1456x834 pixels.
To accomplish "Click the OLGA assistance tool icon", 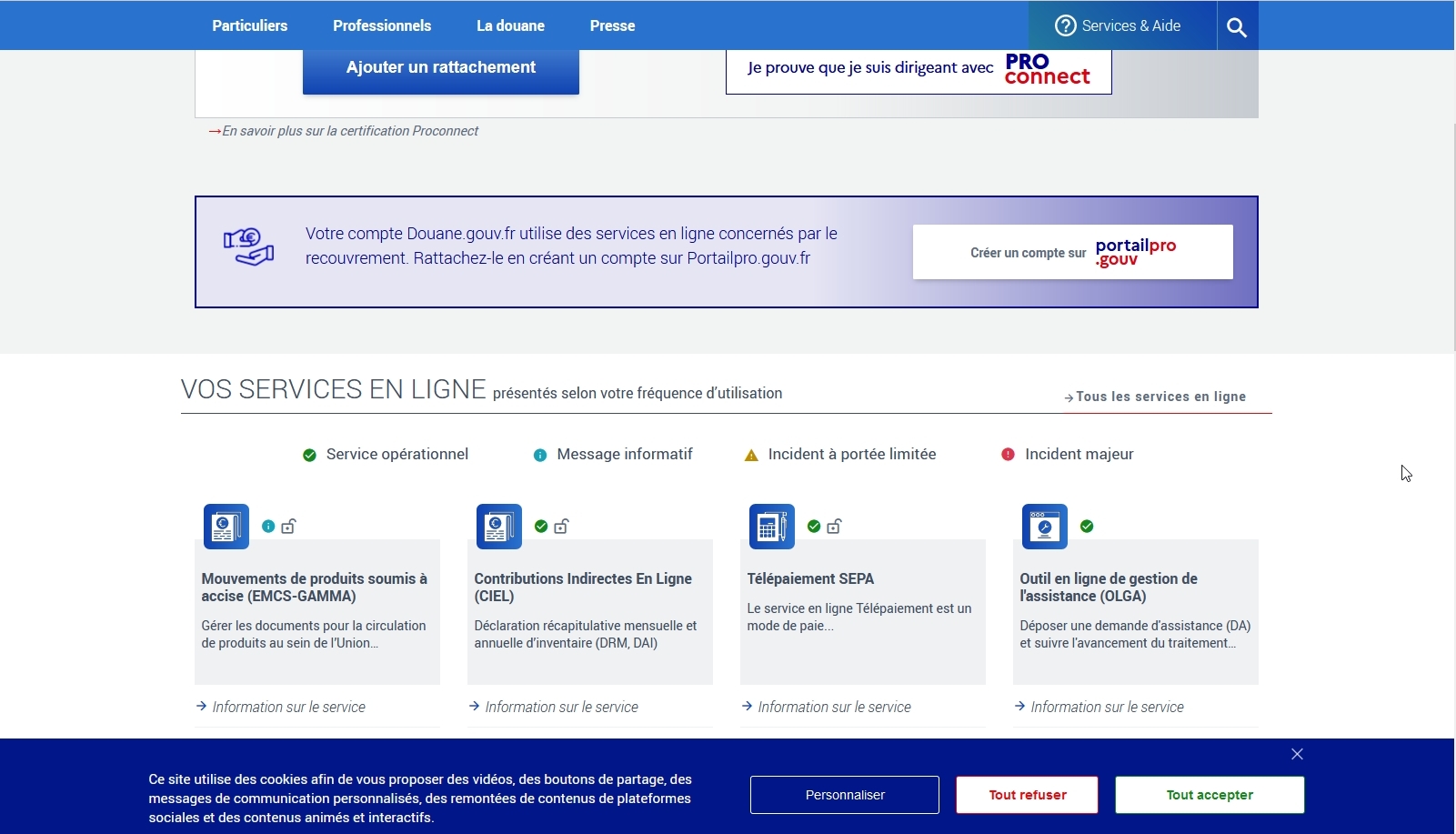I will tap(1044, 527).
